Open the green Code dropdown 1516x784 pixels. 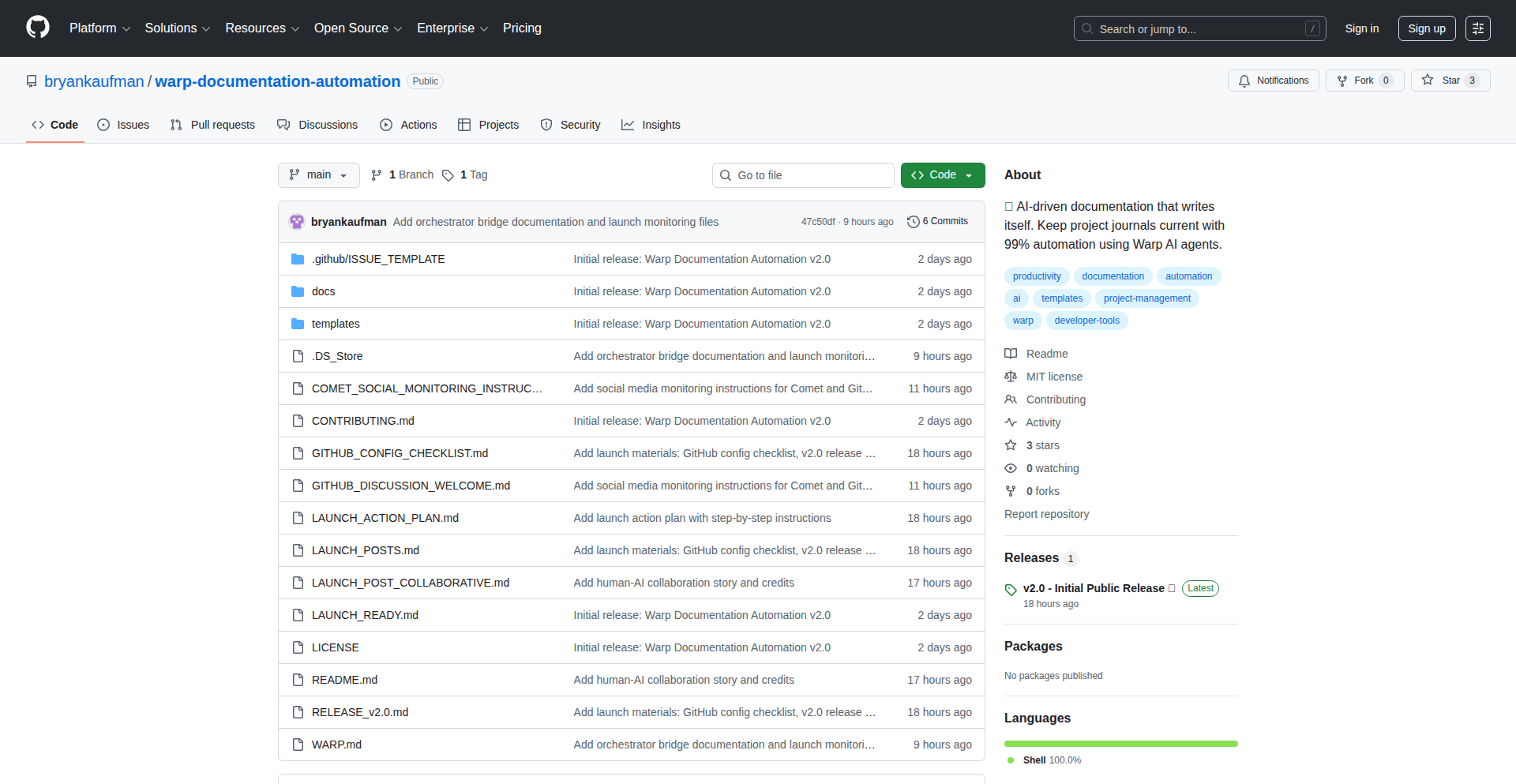pos(942,175)
